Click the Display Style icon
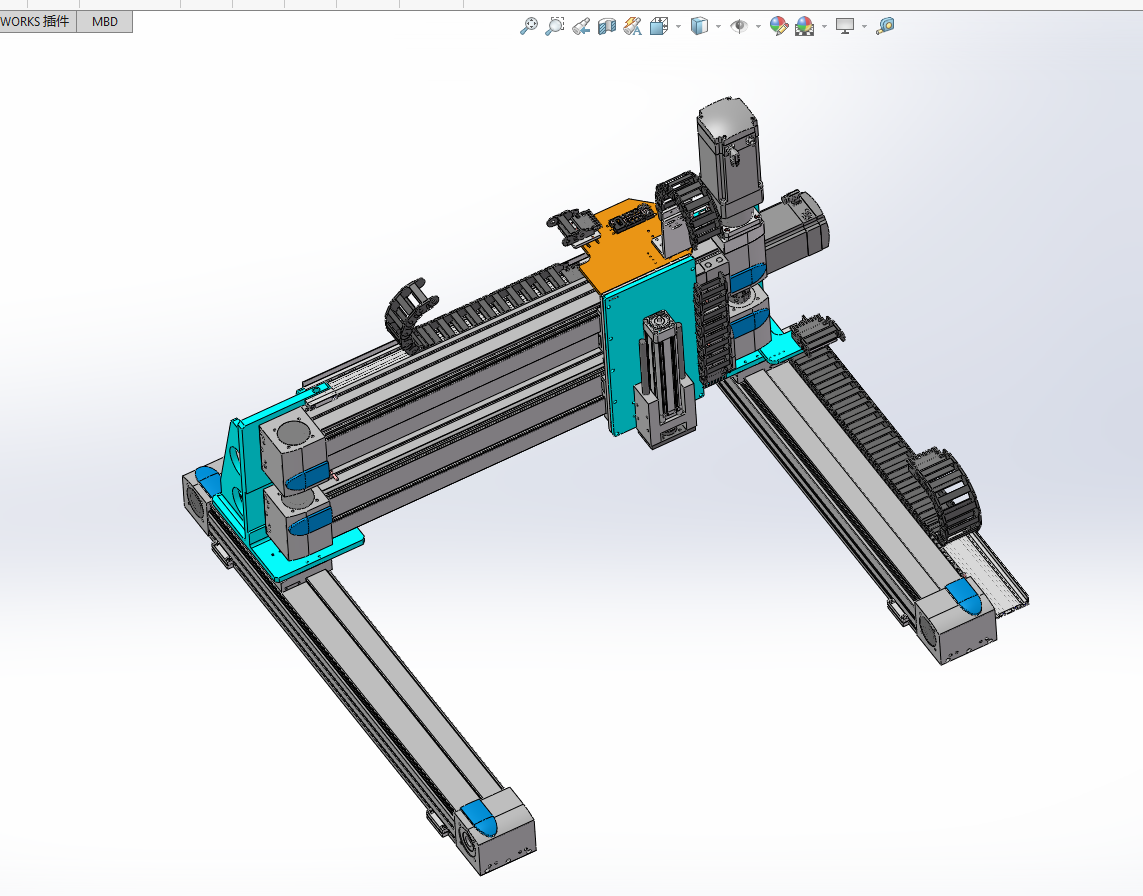1143x896 pixels. (701, 26)
